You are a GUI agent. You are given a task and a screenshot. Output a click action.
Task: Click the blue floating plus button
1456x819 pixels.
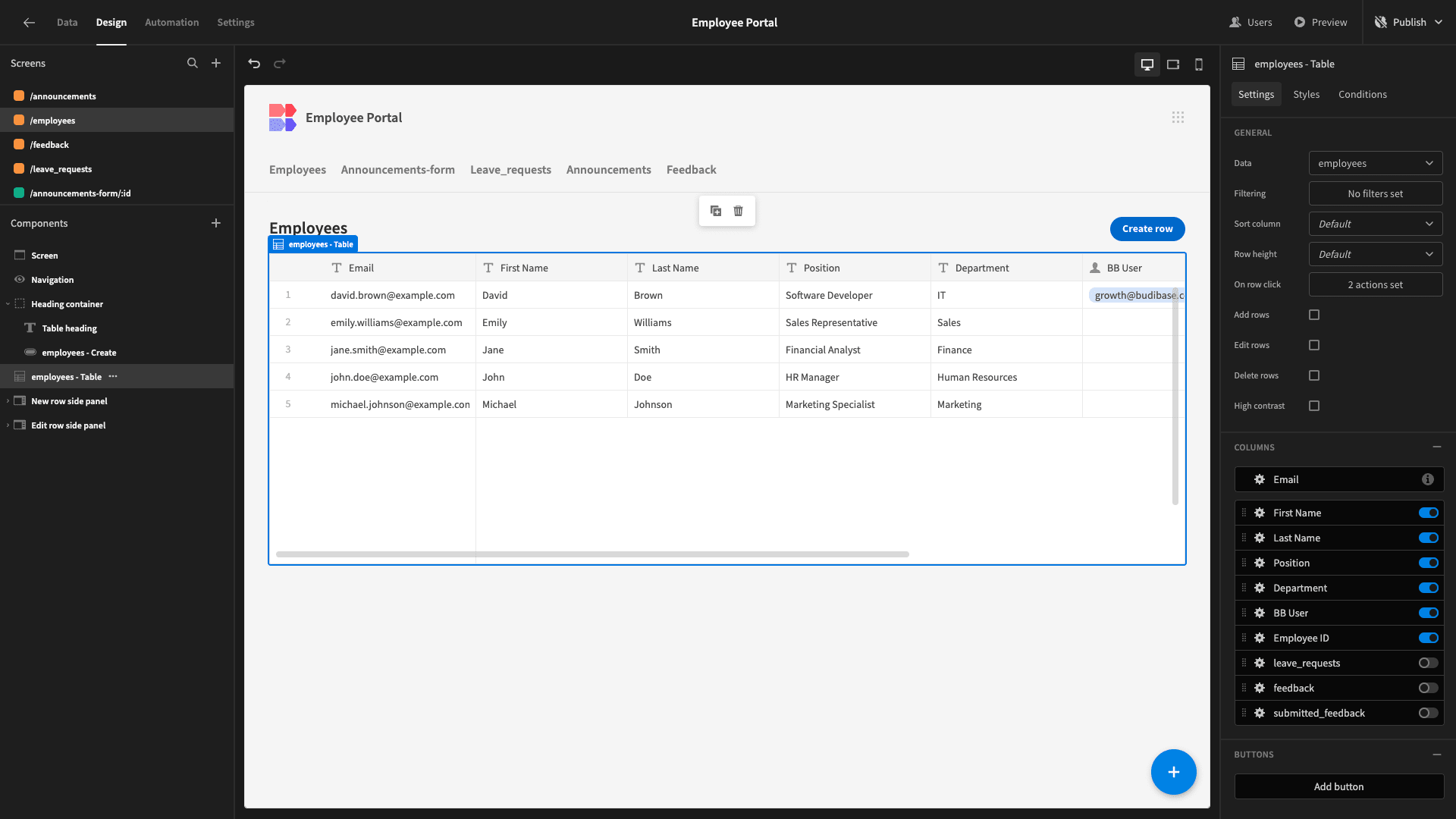click(1173, 772)
